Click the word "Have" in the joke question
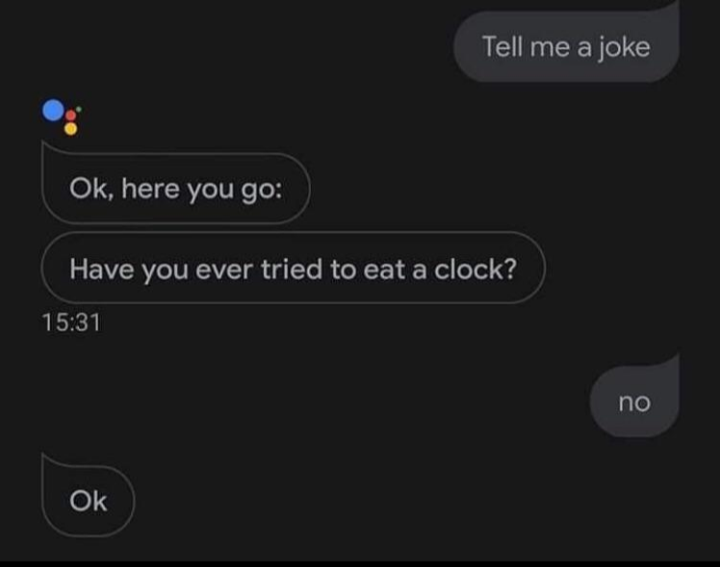This screenshot has width=720, height=567. tap(102, 269)
